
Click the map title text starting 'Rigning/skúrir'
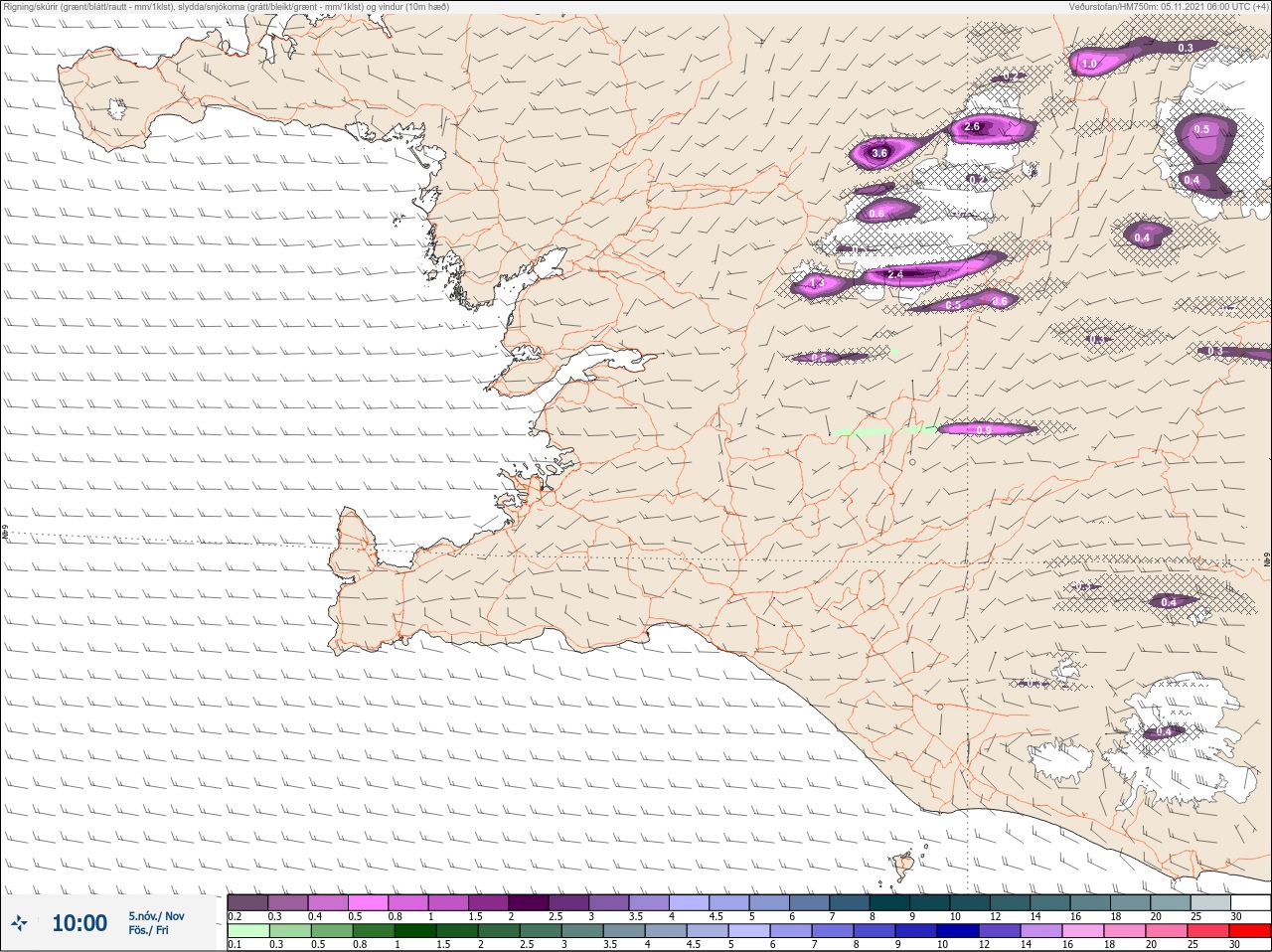click(x=226, y=7)
